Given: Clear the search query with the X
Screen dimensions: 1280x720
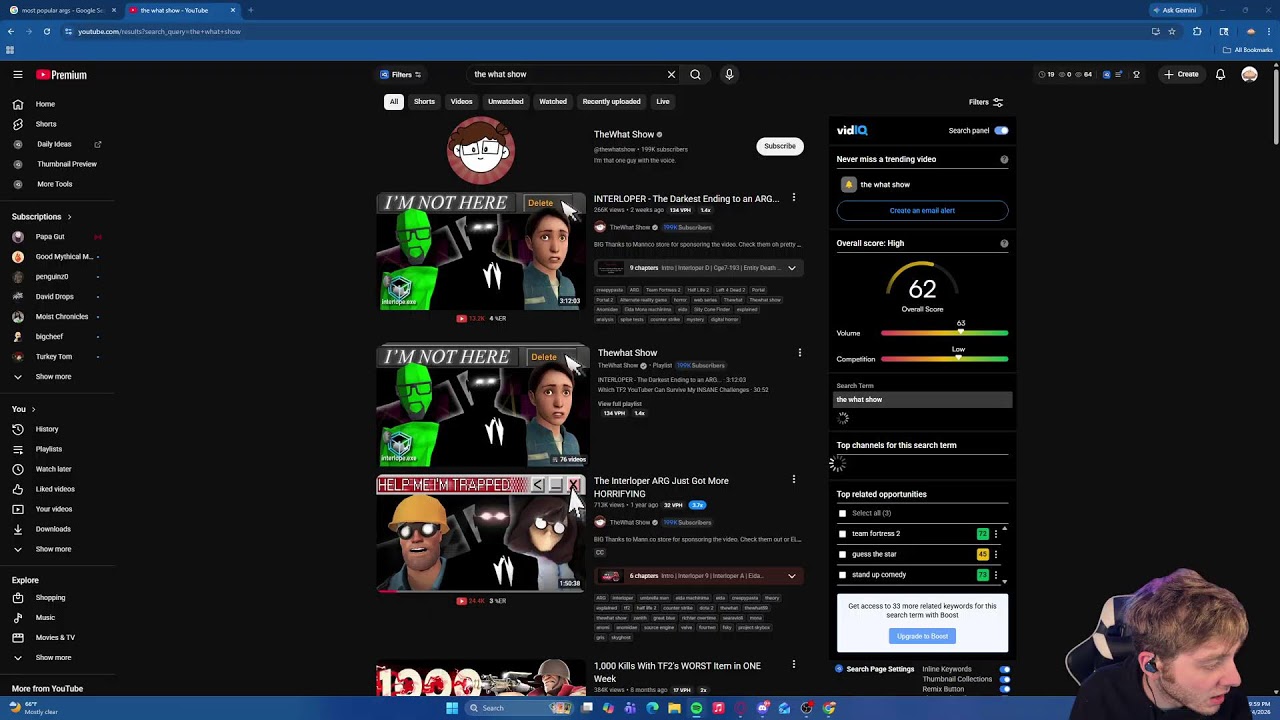Looking at the screenshot, I should (671, 74).
